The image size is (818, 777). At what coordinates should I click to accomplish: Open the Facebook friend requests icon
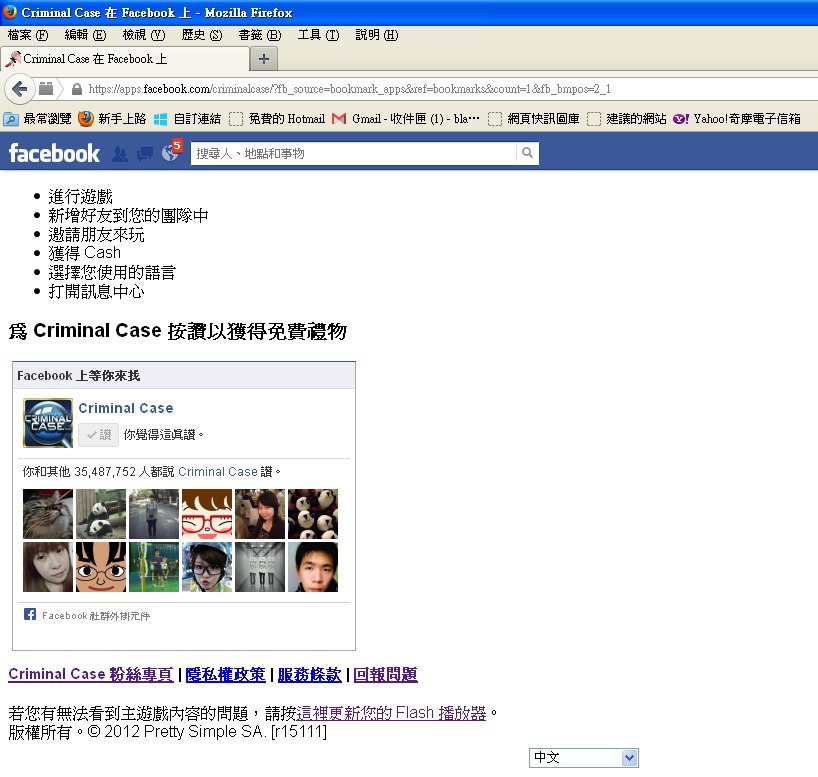tap(119, 154)
